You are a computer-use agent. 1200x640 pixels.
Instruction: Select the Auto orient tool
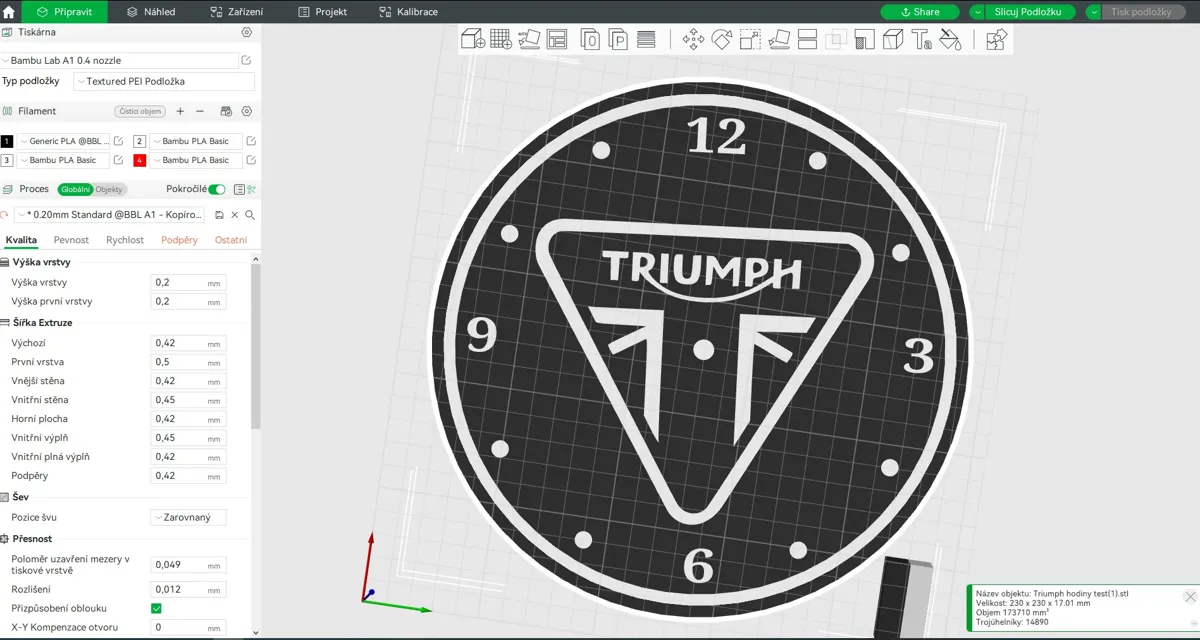click(x=529, y=39)
